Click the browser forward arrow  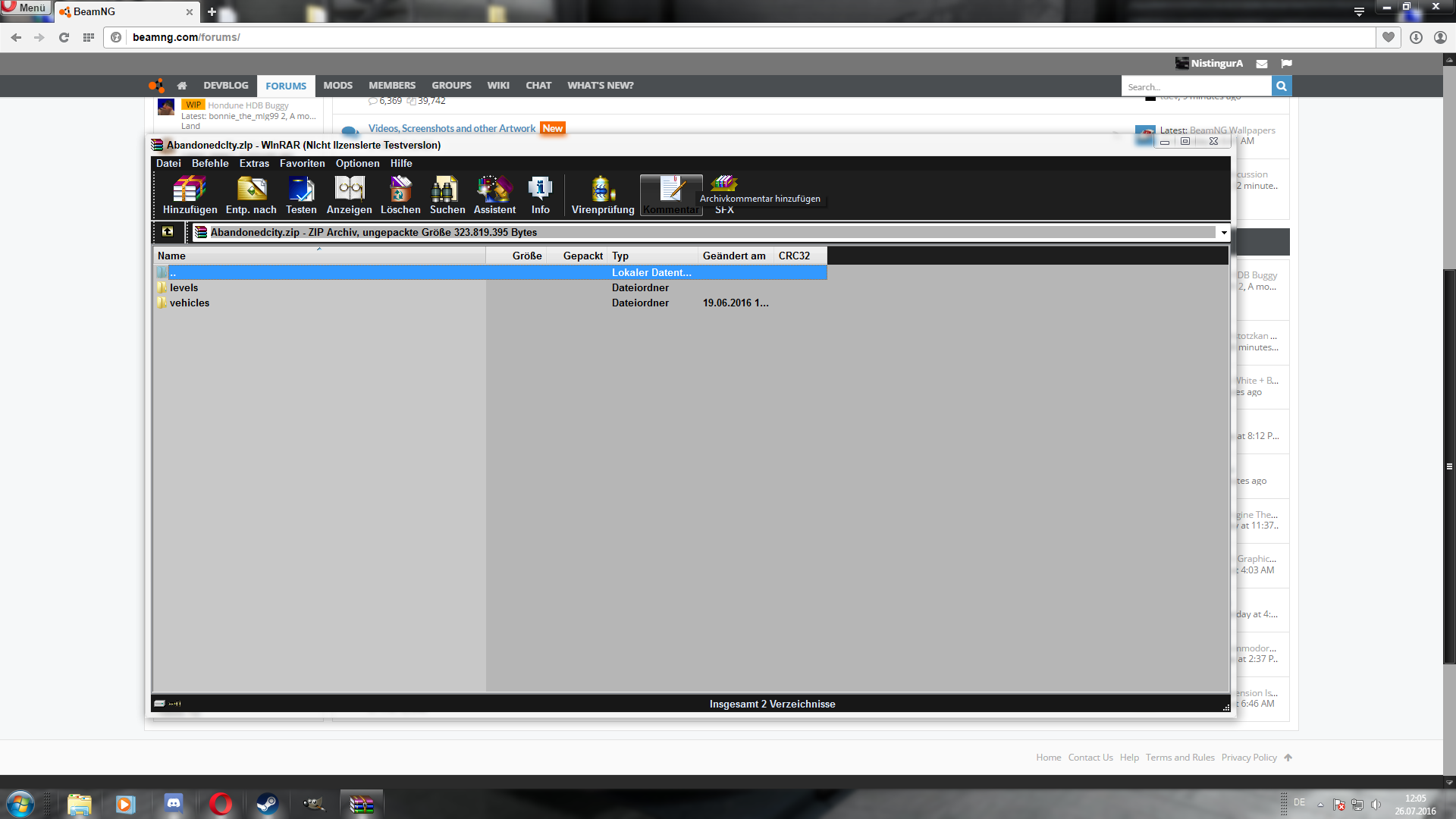click(39, 37)
